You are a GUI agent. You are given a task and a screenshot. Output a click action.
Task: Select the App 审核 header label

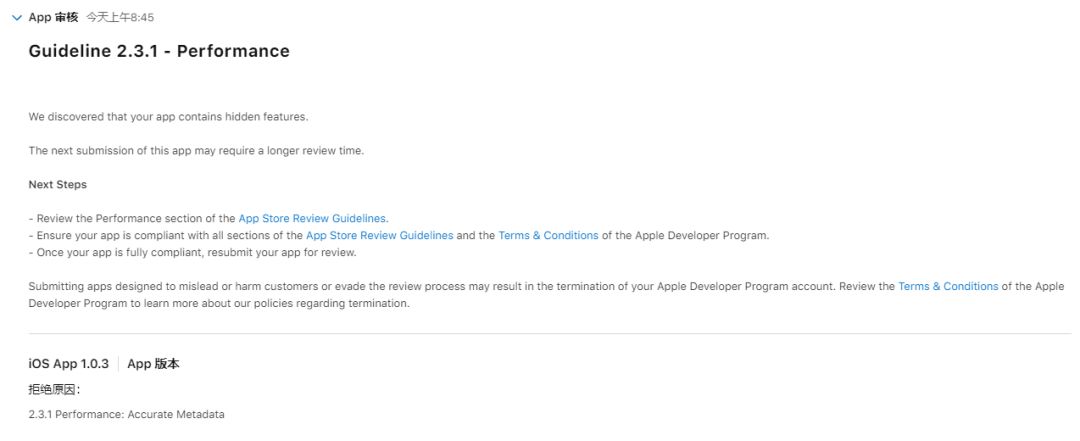(x=53, y=17)
